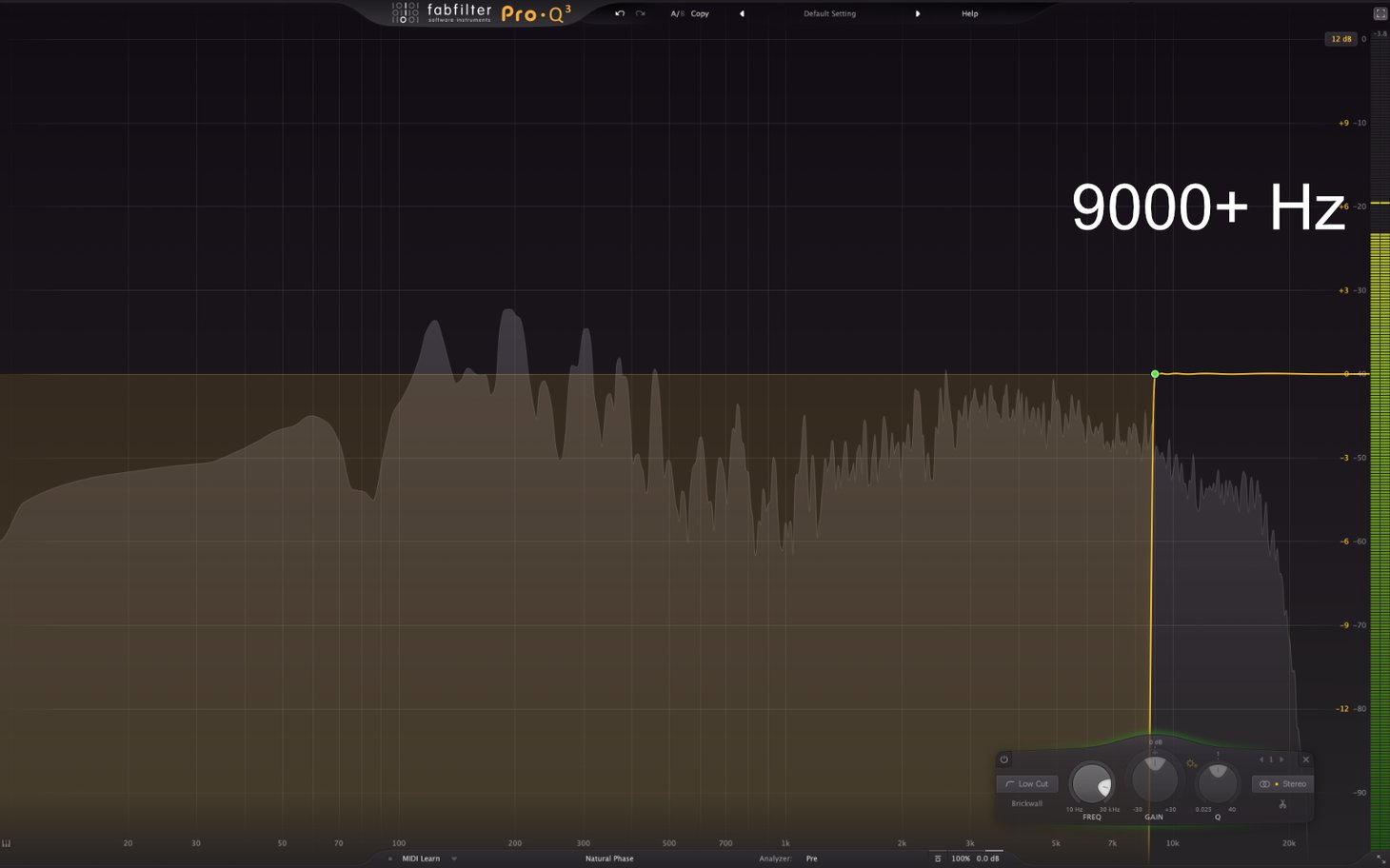
Task: Click the 100% output scale value
Action: click(x=961, y=858)
